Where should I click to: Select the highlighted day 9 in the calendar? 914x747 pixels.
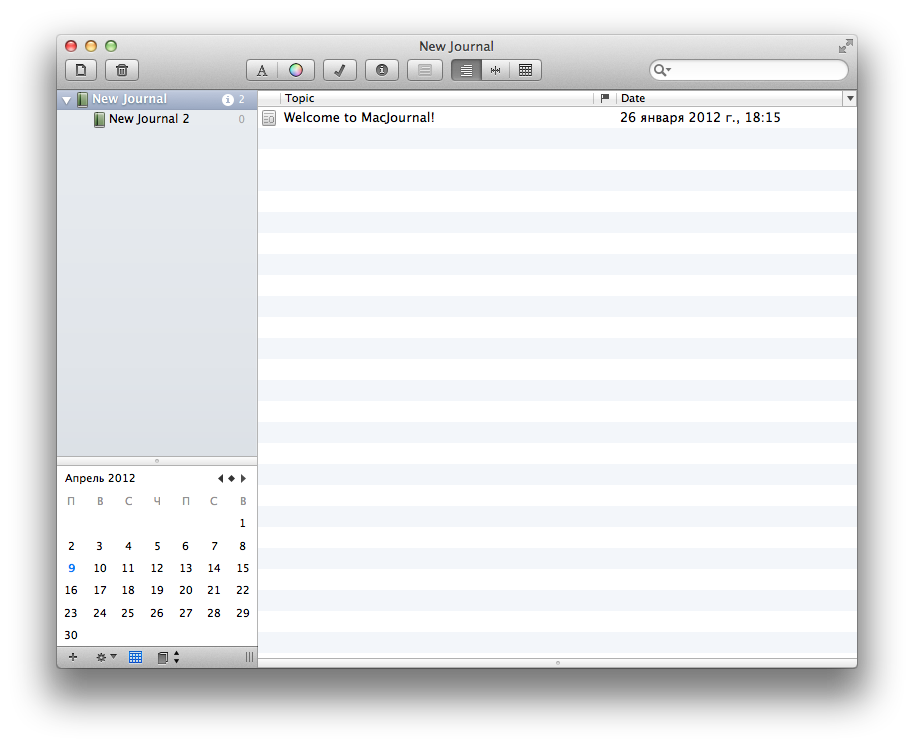pos(71,568)
